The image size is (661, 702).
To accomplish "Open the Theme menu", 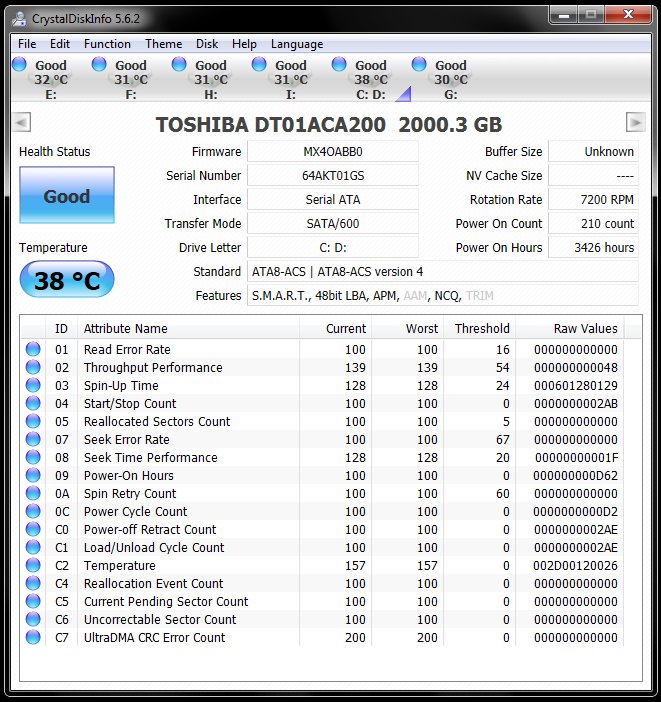I will pos(163,44).
